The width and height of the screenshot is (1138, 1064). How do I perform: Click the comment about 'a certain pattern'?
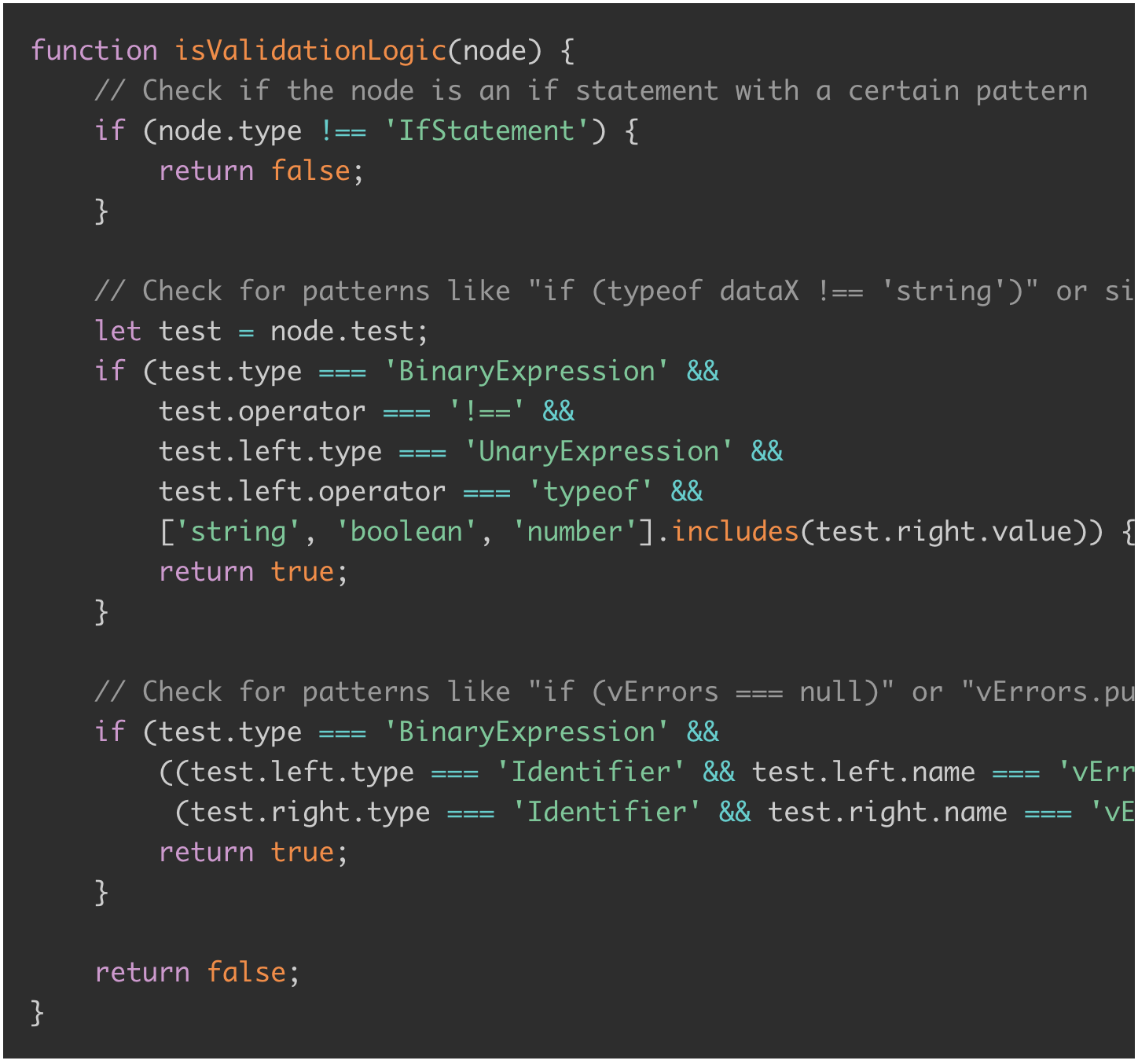(x=591, y=90)
